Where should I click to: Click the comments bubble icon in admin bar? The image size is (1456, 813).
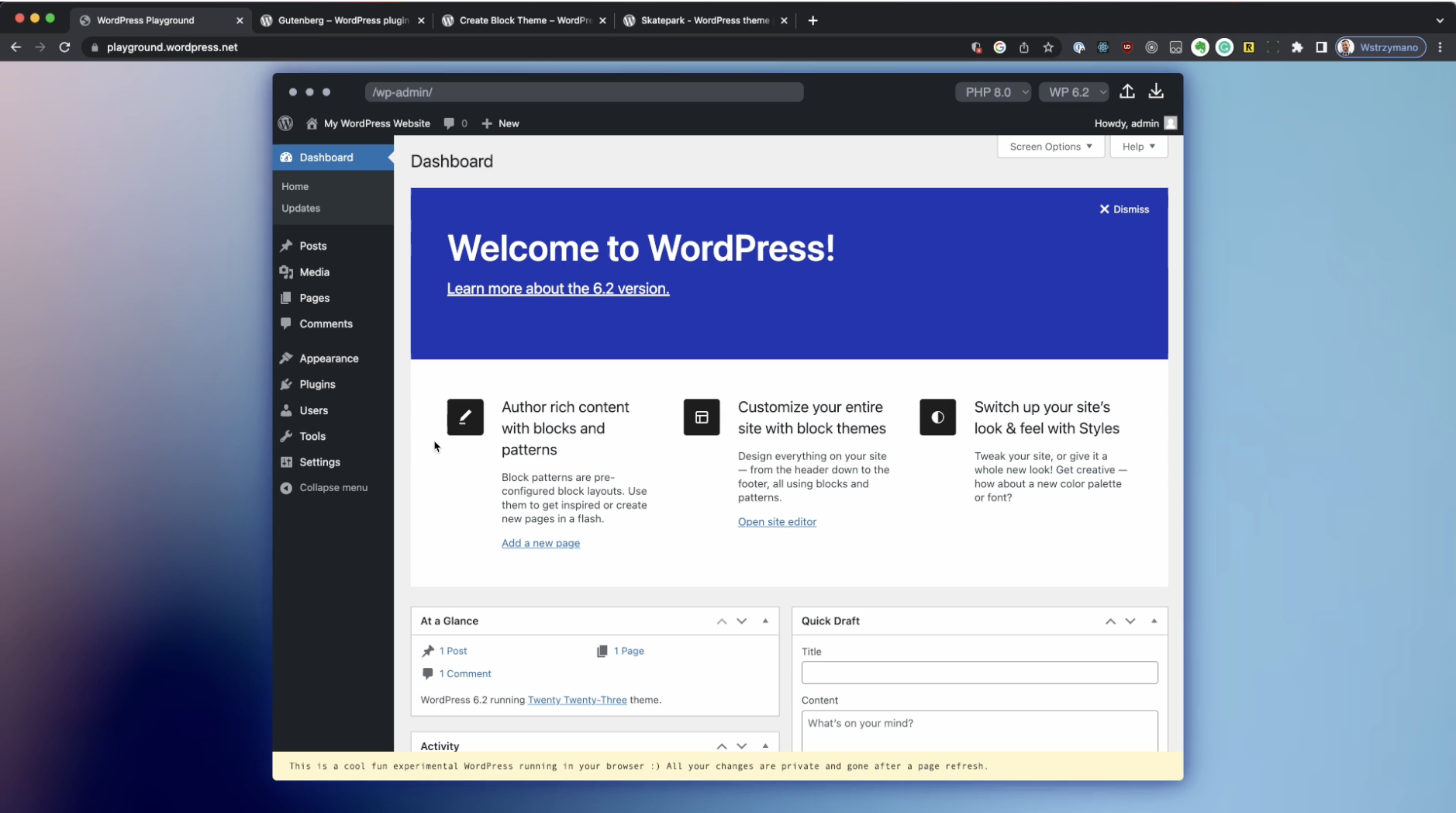pos(449,123)
